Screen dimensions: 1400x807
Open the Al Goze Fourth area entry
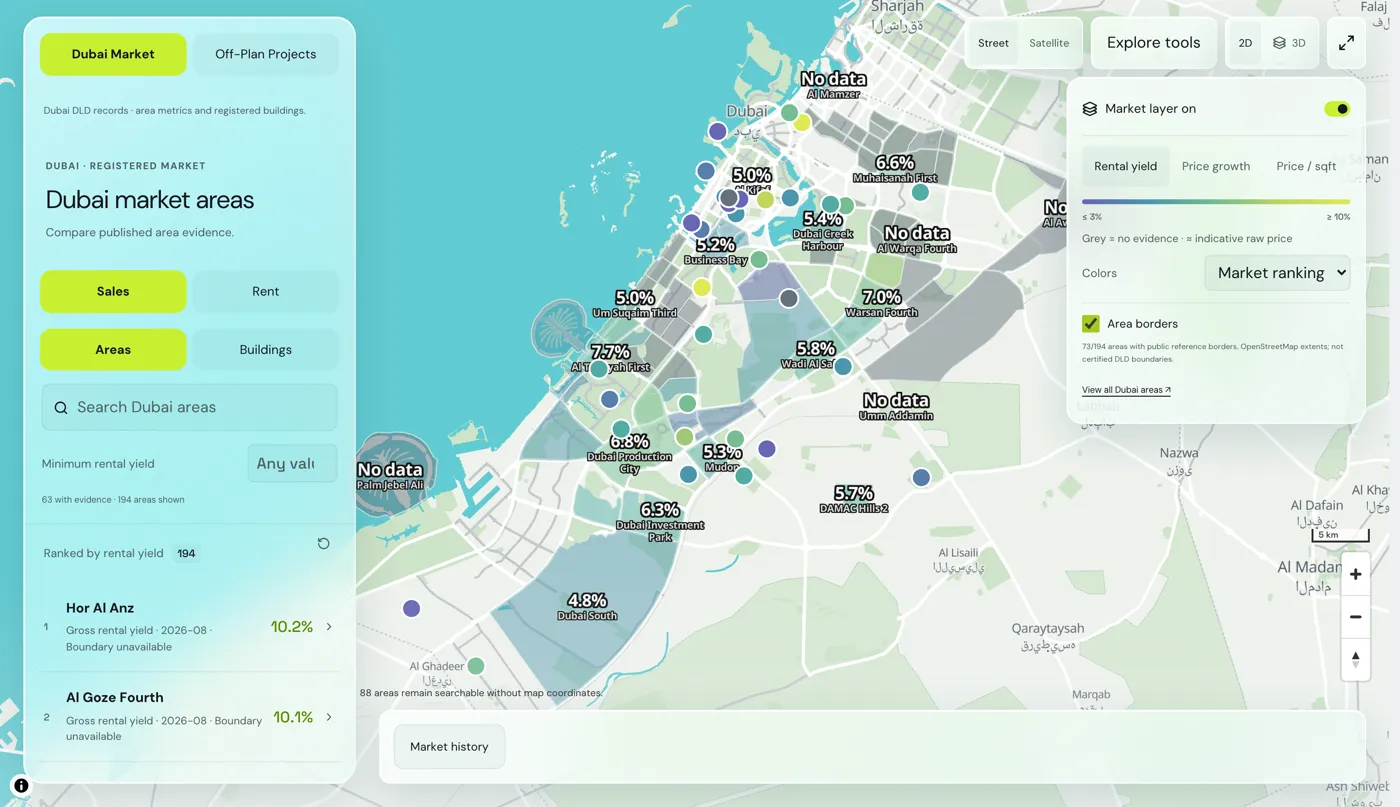[x=189, y=717]
